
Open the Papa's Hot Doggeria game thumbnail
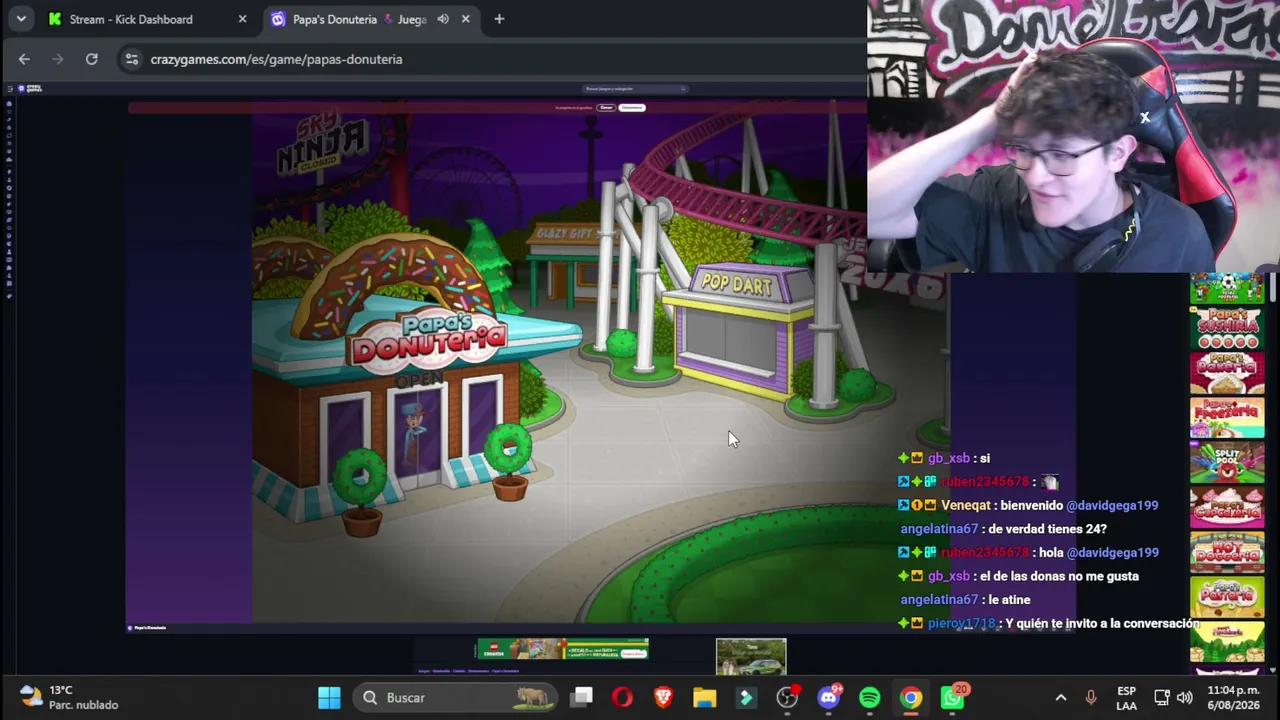(1227, 553)
